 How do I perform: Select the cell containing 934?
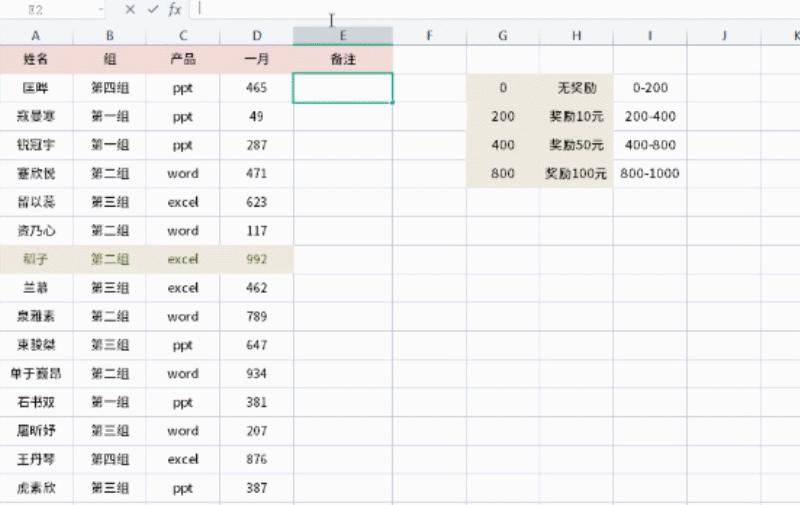click(257, 373)
